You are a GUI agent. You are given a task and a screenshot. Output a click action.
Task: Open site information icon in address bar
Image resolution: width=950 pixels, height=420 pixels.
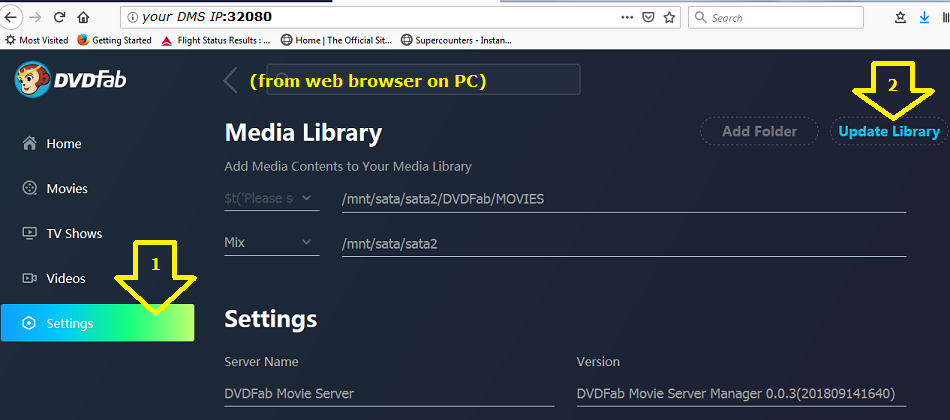[x=133, y=17]
